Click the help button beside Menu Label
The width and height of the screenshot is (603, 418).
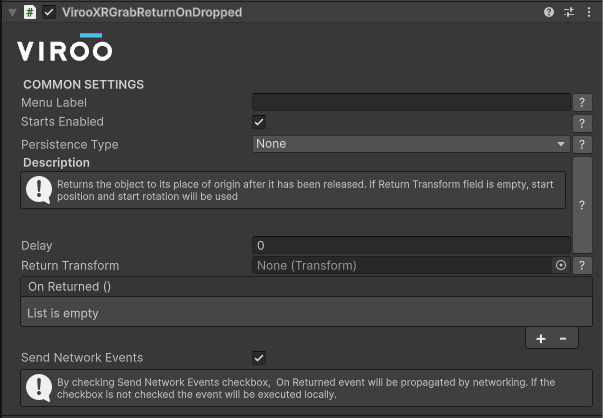tap(582, 102)
